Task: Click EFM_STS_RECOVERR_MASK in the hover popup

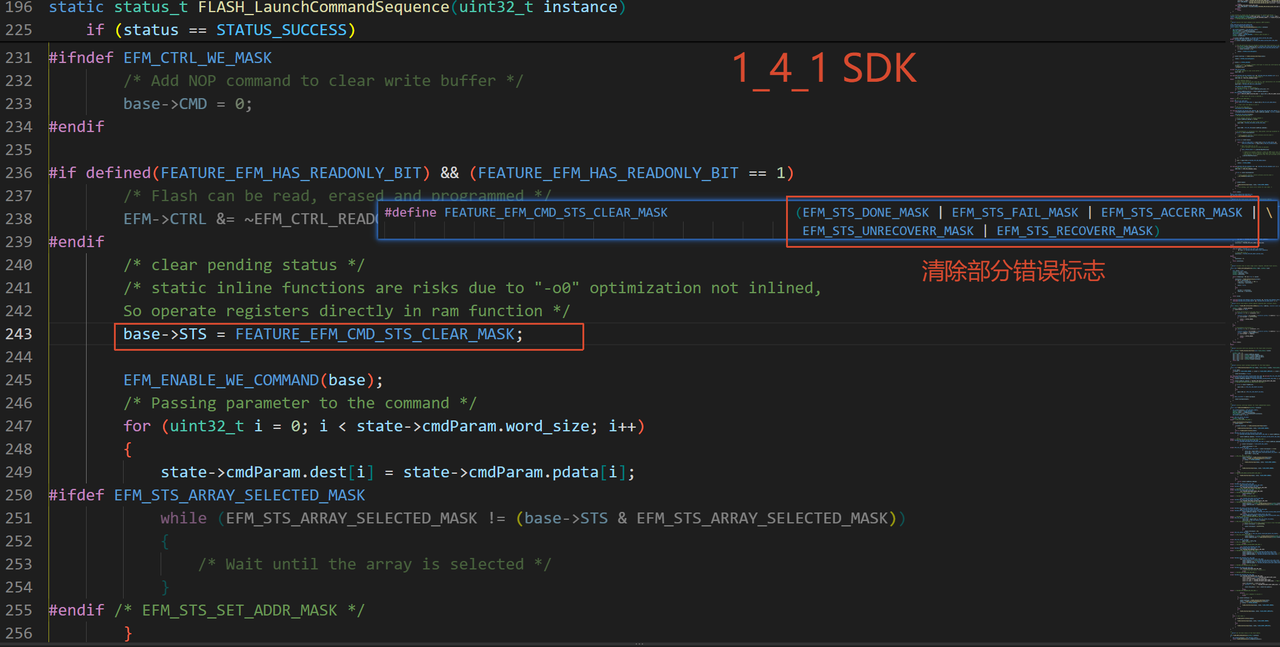Action: 1075,231
